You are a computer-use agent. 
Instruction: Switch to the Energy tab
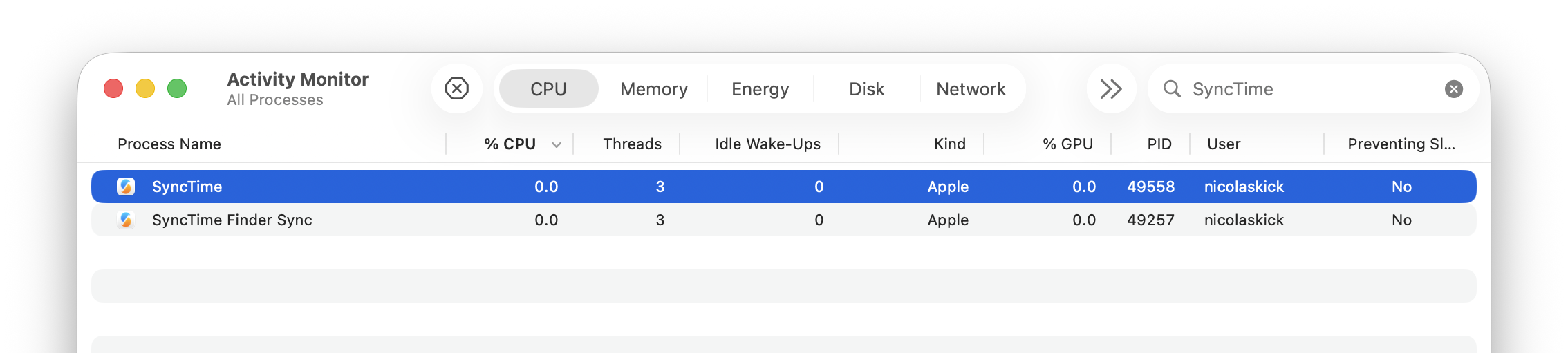click(760, 89)
